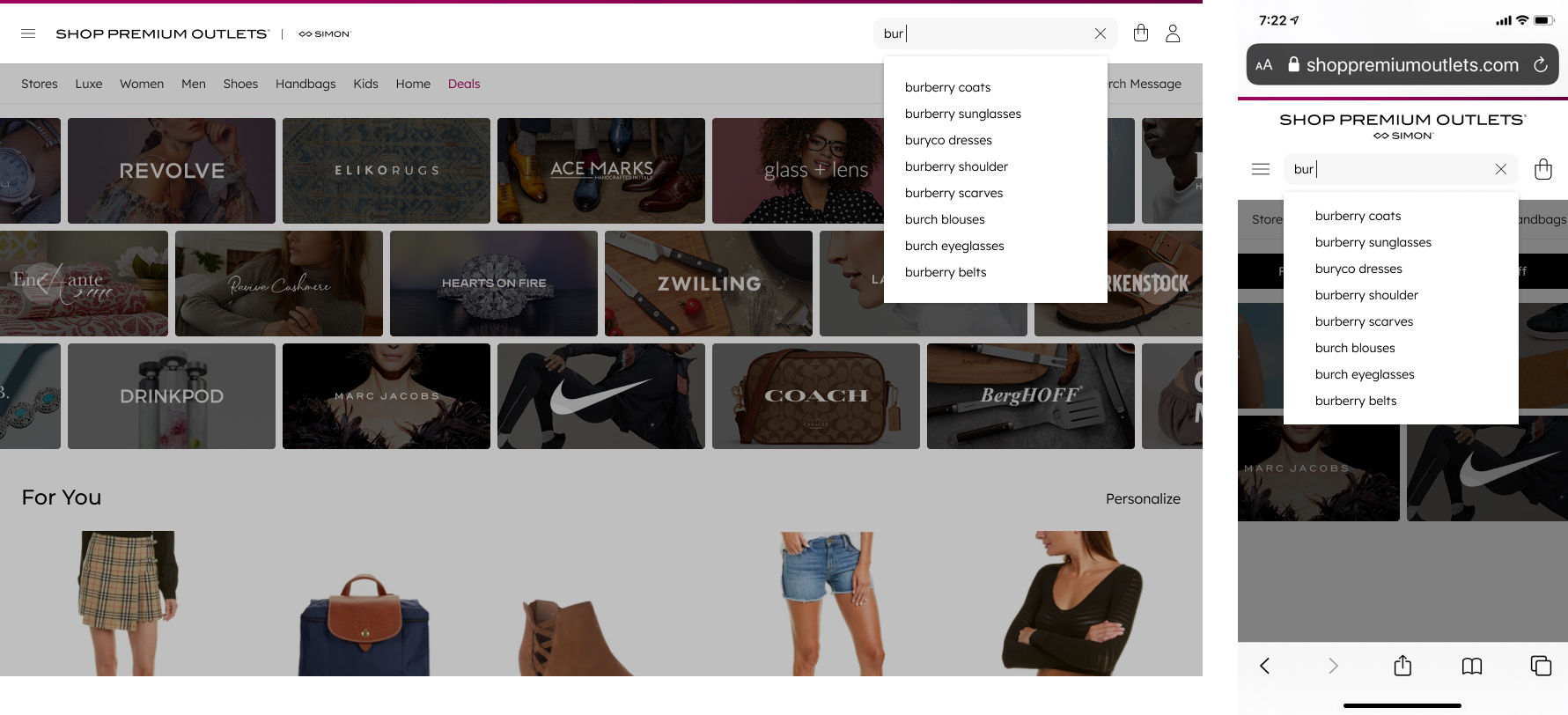Tap 'burberry coats' in mobile suggestions
Viewport: 1568px width, 715px height.
pyautogui.click(x=1358, y=216)
